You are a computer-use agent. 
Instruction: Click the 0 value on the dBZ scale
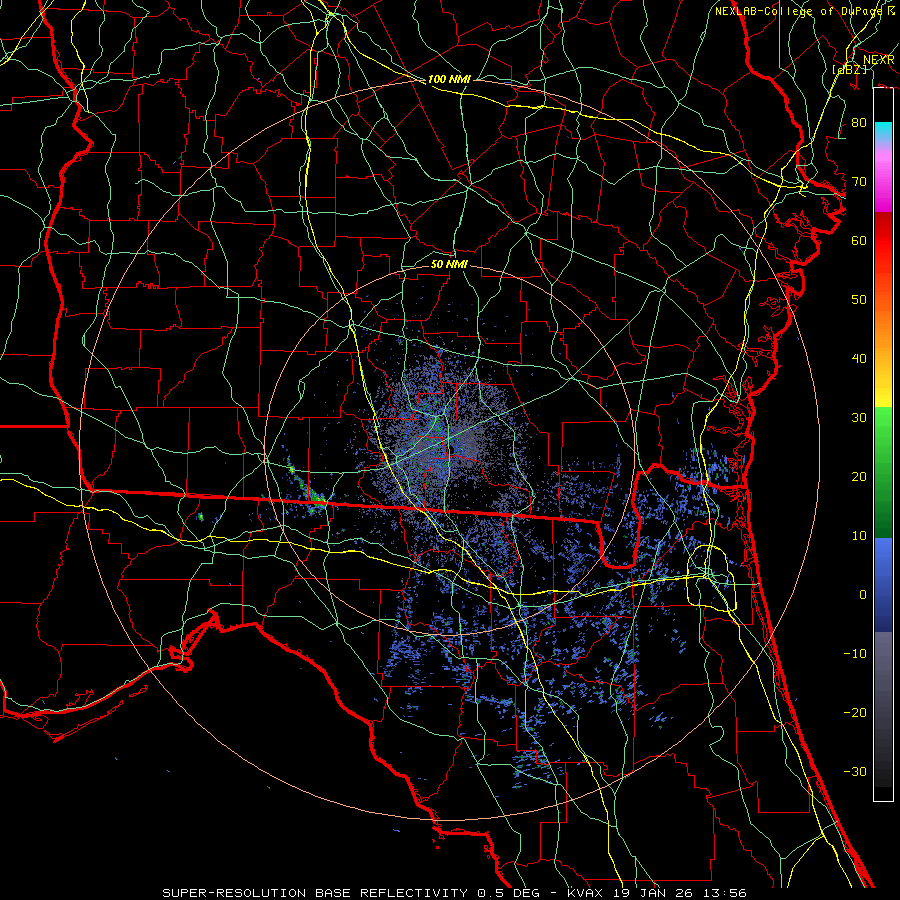[x=863, y=595]
